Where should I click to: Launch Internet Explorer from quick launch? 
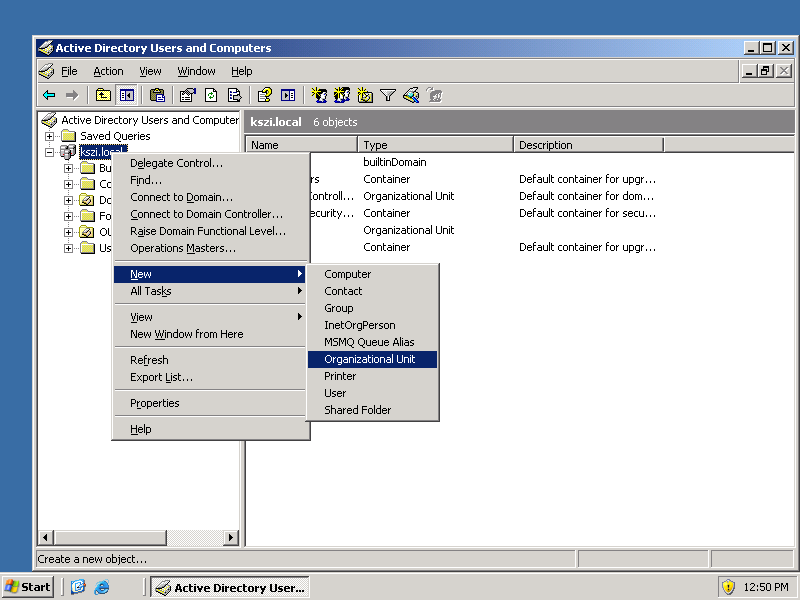point(102,587)
